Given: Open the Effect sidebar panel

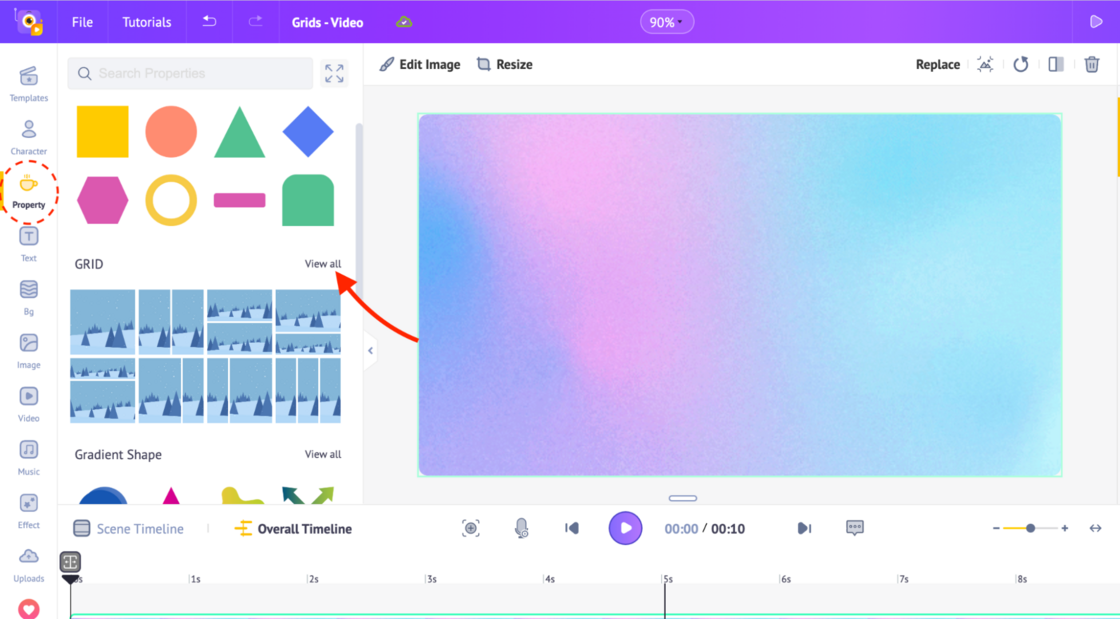Looking at the screenshot, I should [29, 509].
